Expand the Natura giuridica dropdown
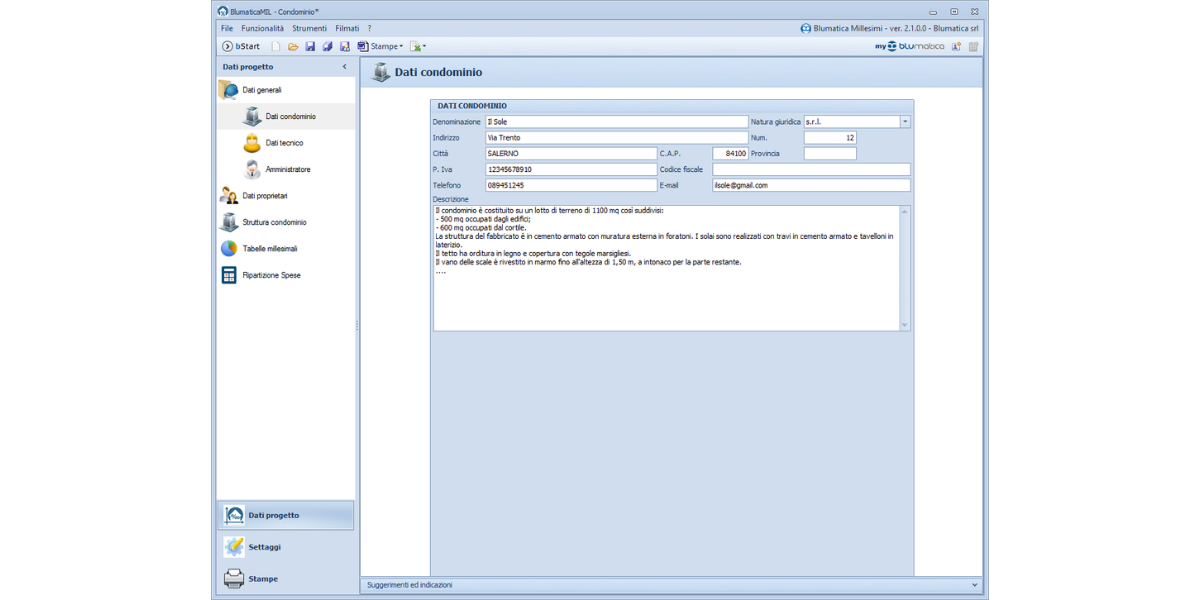This screenshot has width=1200, height=600. coord(905,122)
